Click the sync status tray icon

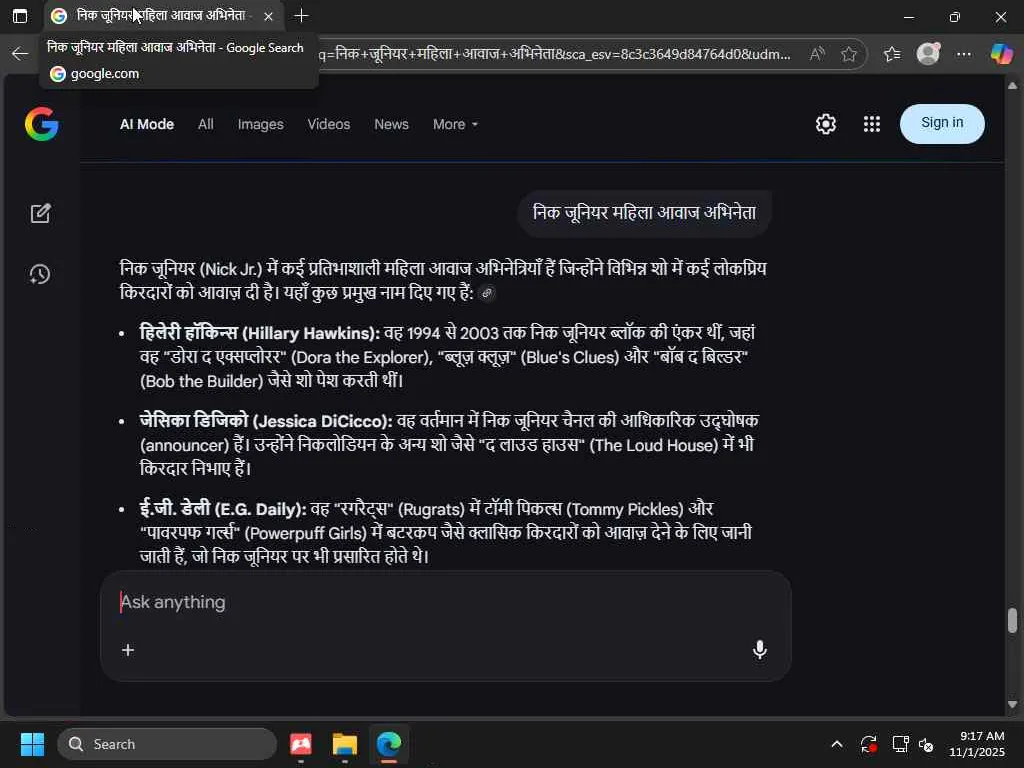(869, 744)
